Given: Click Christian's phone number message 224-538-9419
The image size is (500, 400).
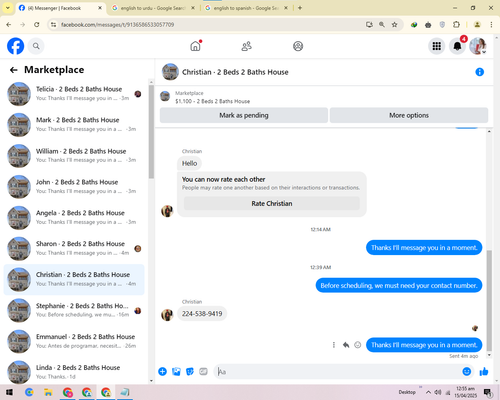Looking at the screenshot, I should coord(202,314).
